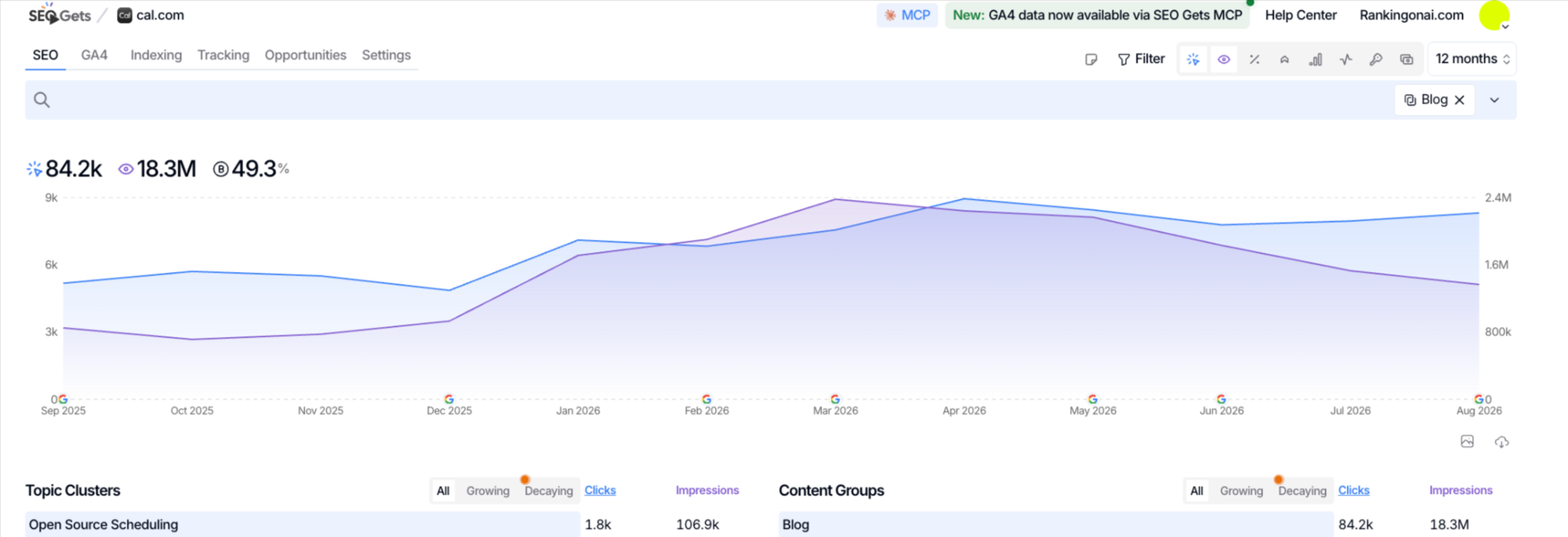Open the yellow user avatar menu
Viewport: 1568px width, 537px height.
[1494, 16]
